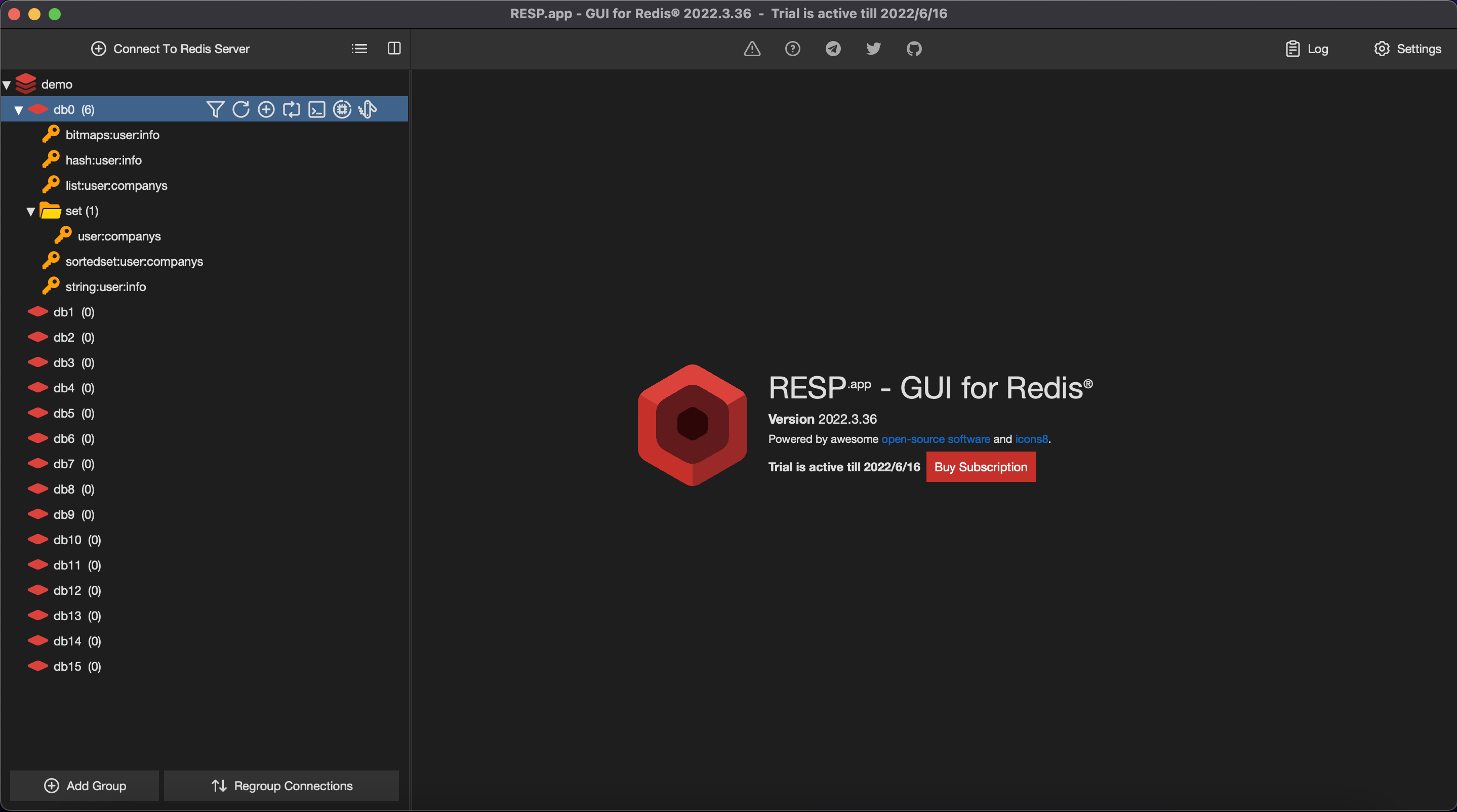Open the Telegram channel icon
Viewport: 1457px width, 812px height.
(x=833, y=49)
